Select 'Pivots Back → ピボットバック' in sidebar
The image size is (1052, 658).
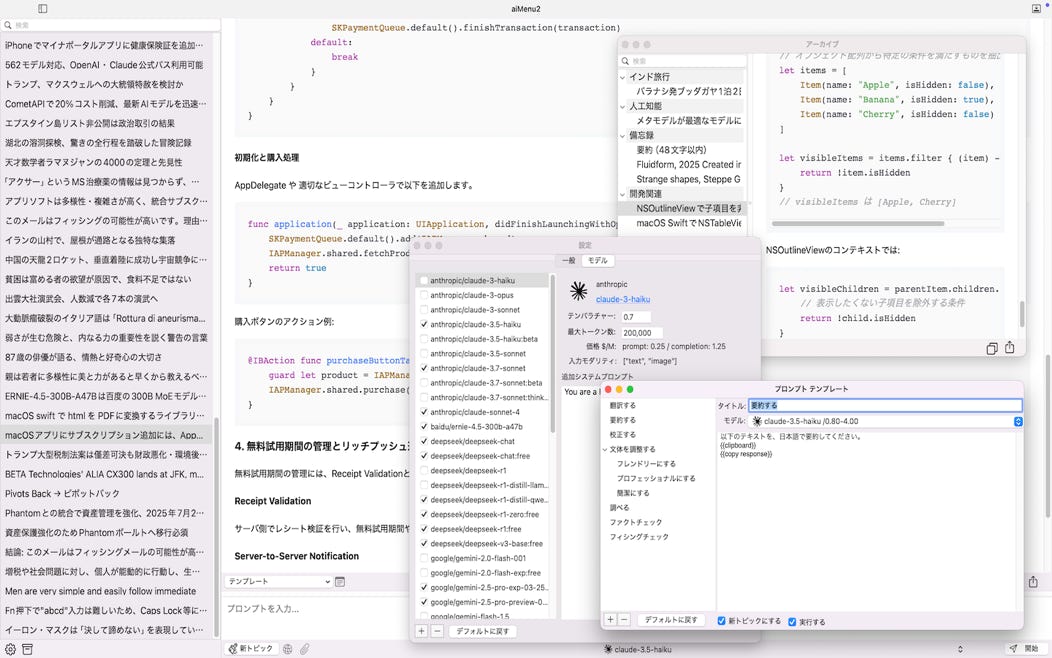coord(107,494)
